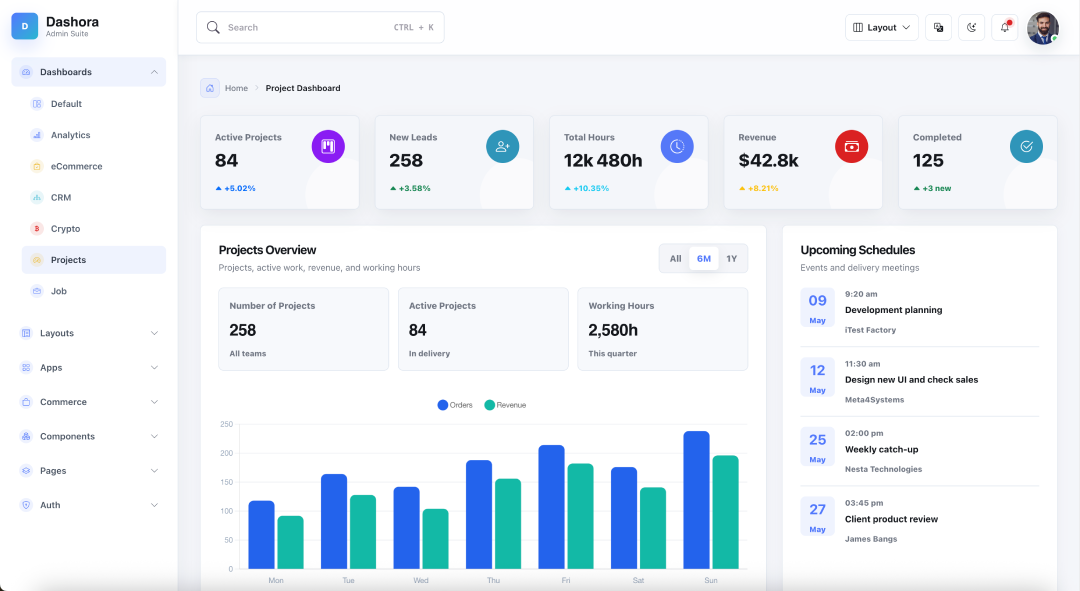Select the 6M time range

point(704,259)
